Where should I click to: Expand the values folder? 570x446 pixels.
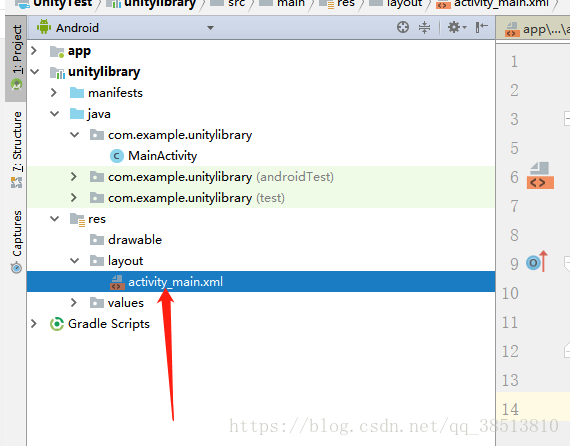click(x=74, y=302)
